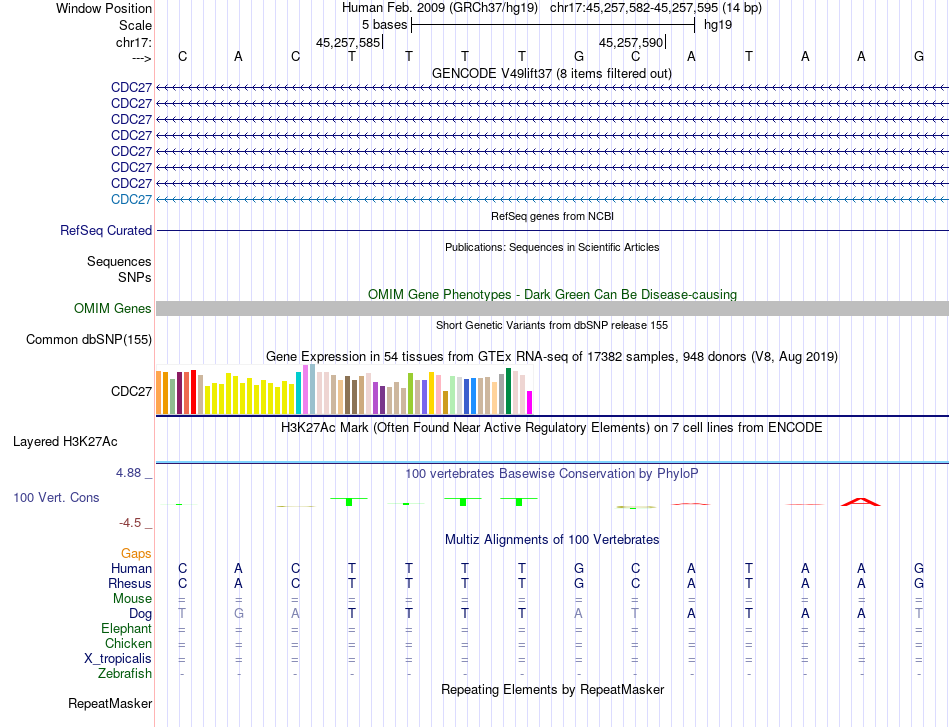Viewport: 950px width, 727px height.
Task: Open the 'RefSeq genes from NCBI' title
Action: click(552, 216)
